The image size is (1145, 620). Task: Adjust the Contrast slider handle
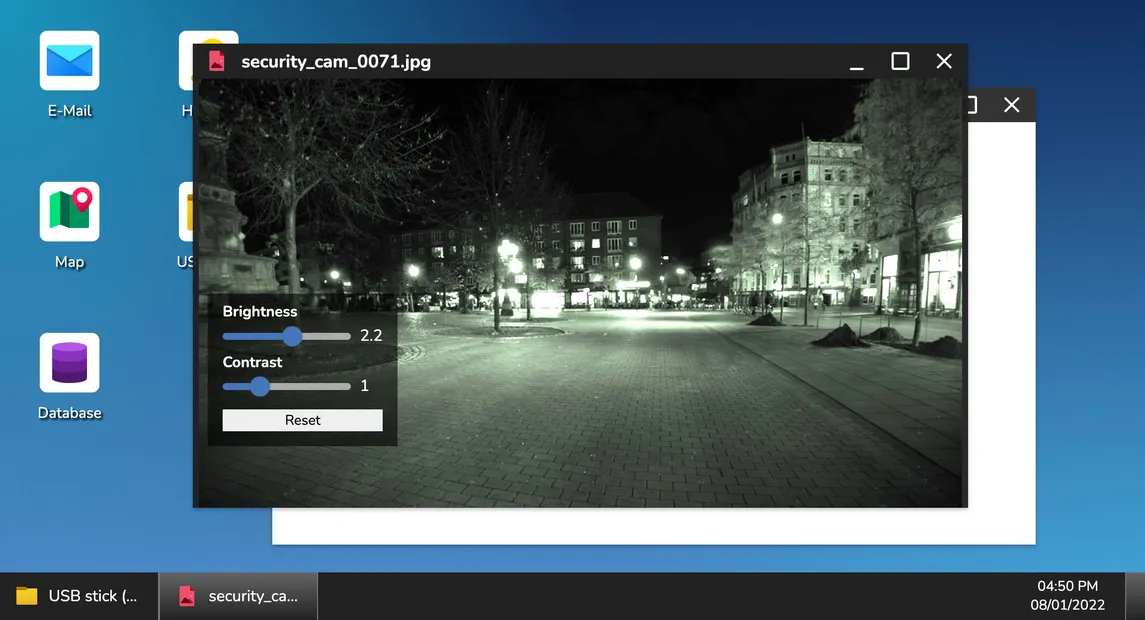point(259,386)
